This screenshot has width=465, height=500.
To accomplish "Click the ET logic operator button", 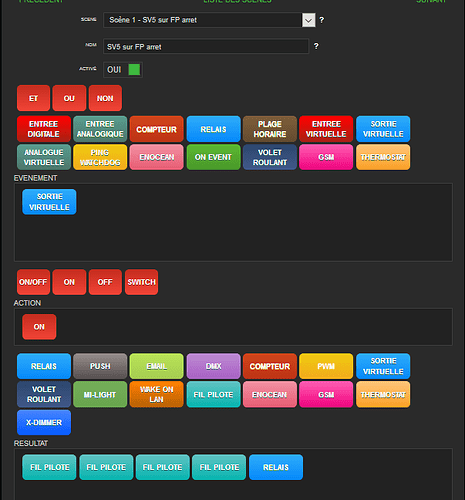I will click(34, 98).
